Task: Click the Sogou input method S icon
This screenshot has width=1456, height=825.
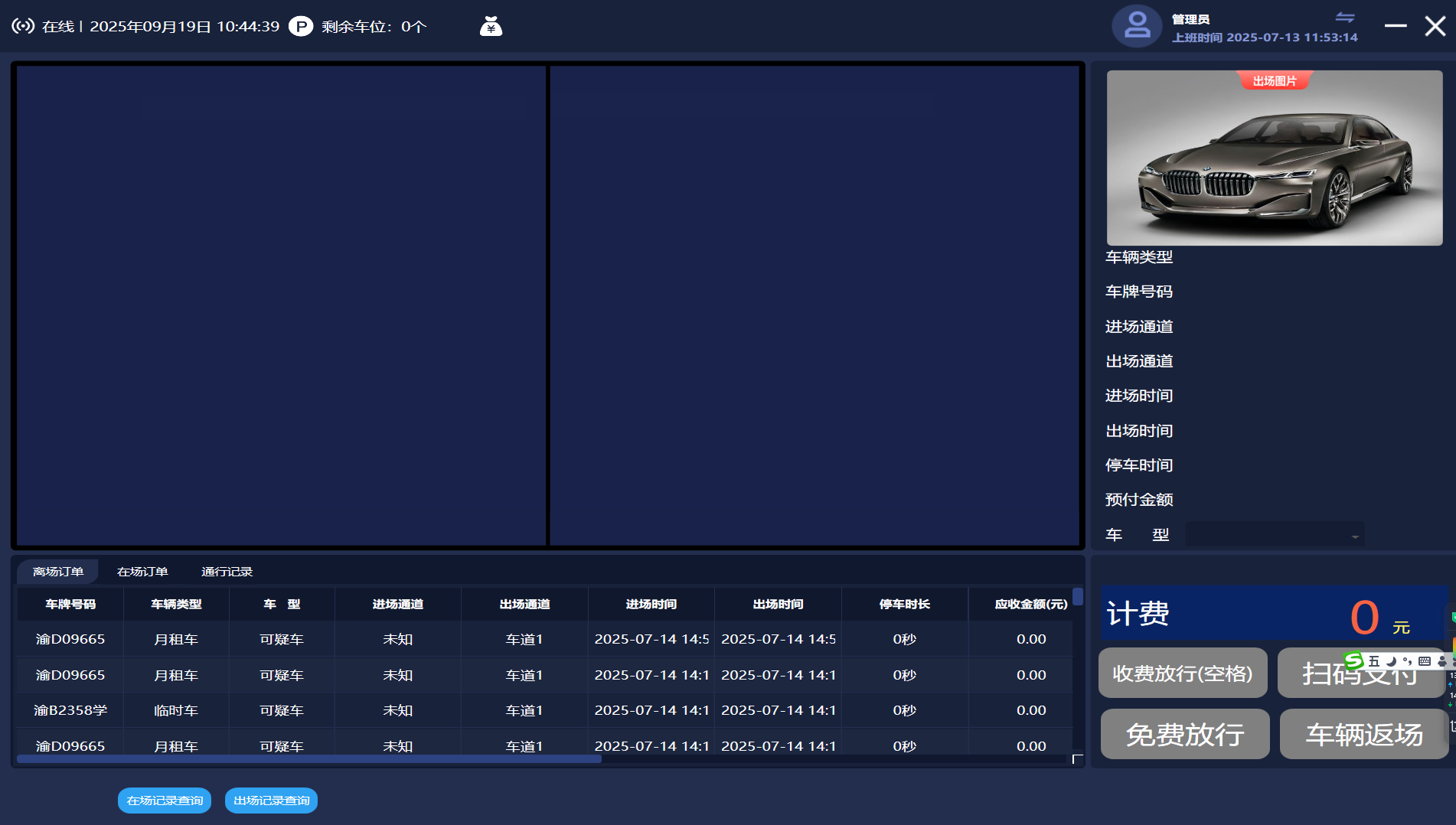Action: tap(1353, 660)
